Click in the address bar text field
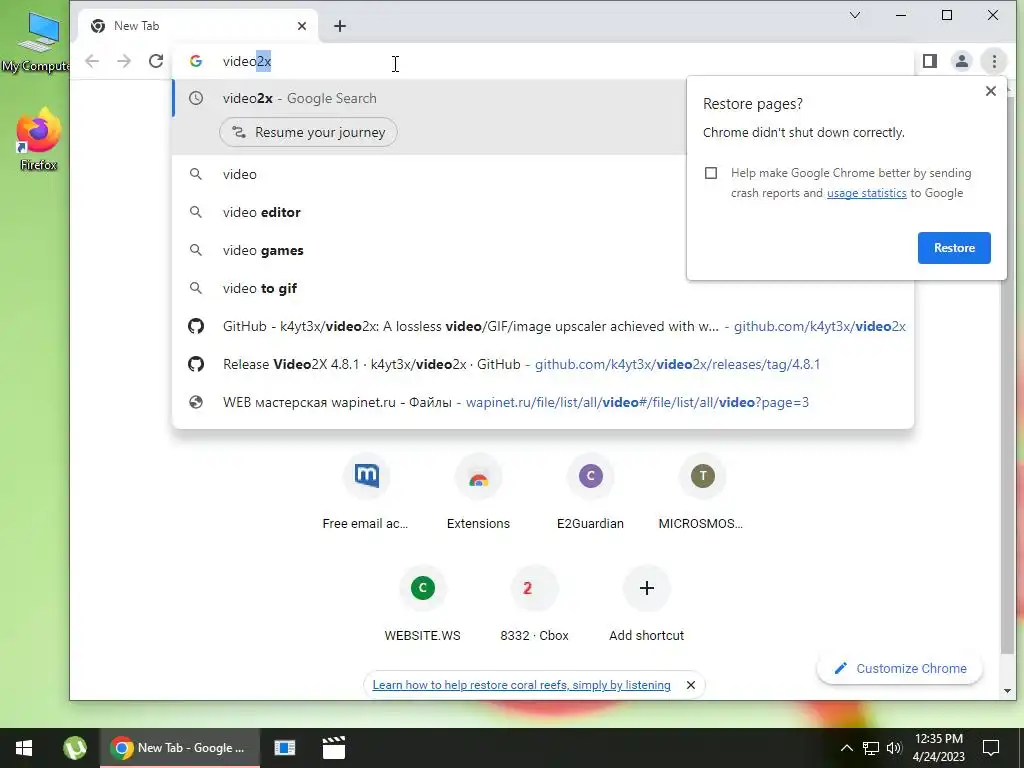Viewport: 1024px width, 768px height. coord(542,61)
